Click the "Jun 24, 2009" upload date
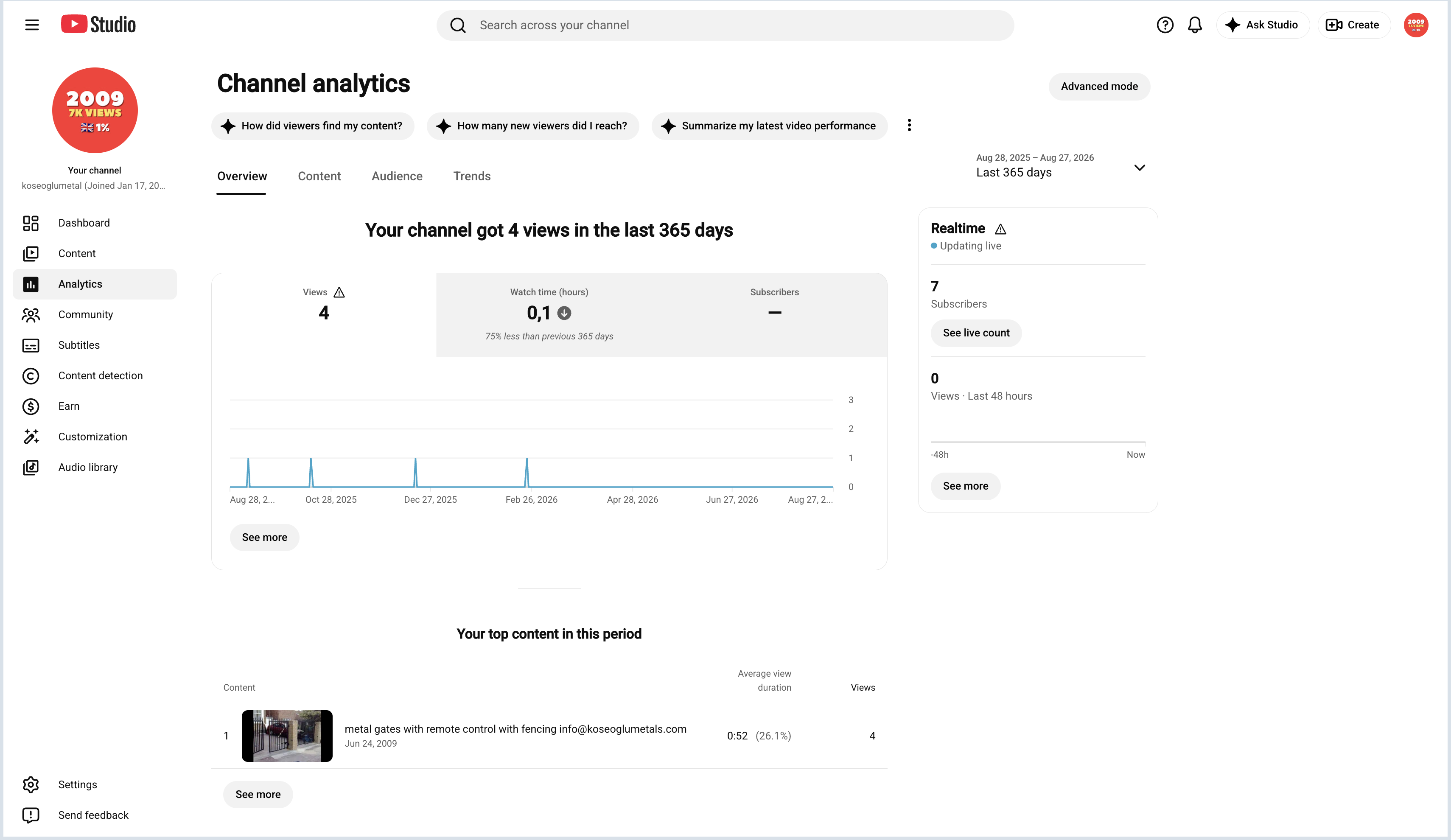 (371, 743)
